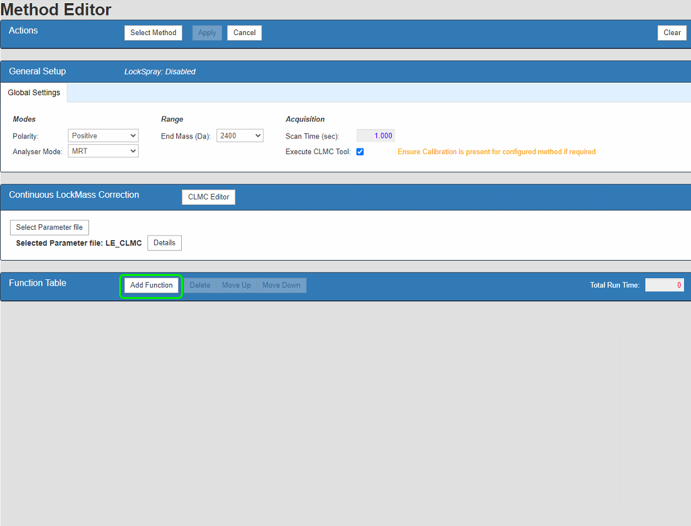Add a function to the table
Image resolution: width=691 pixels, height=526 pixels.
click(x=151, y=285)
